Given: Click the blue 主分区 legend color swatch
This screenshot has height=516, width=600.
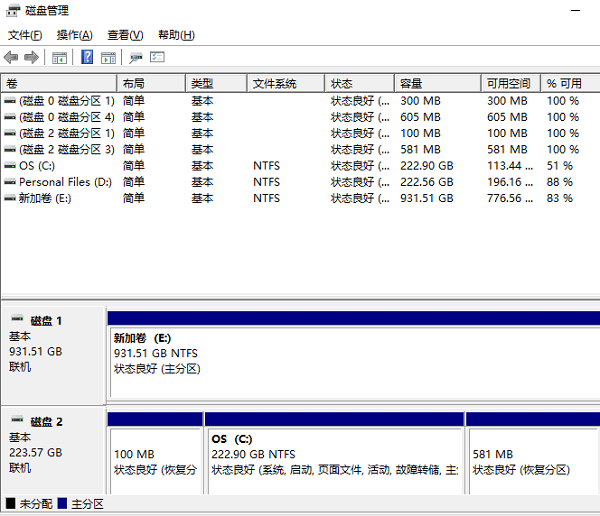Looking at the screenshot, I should click(64, 504).
